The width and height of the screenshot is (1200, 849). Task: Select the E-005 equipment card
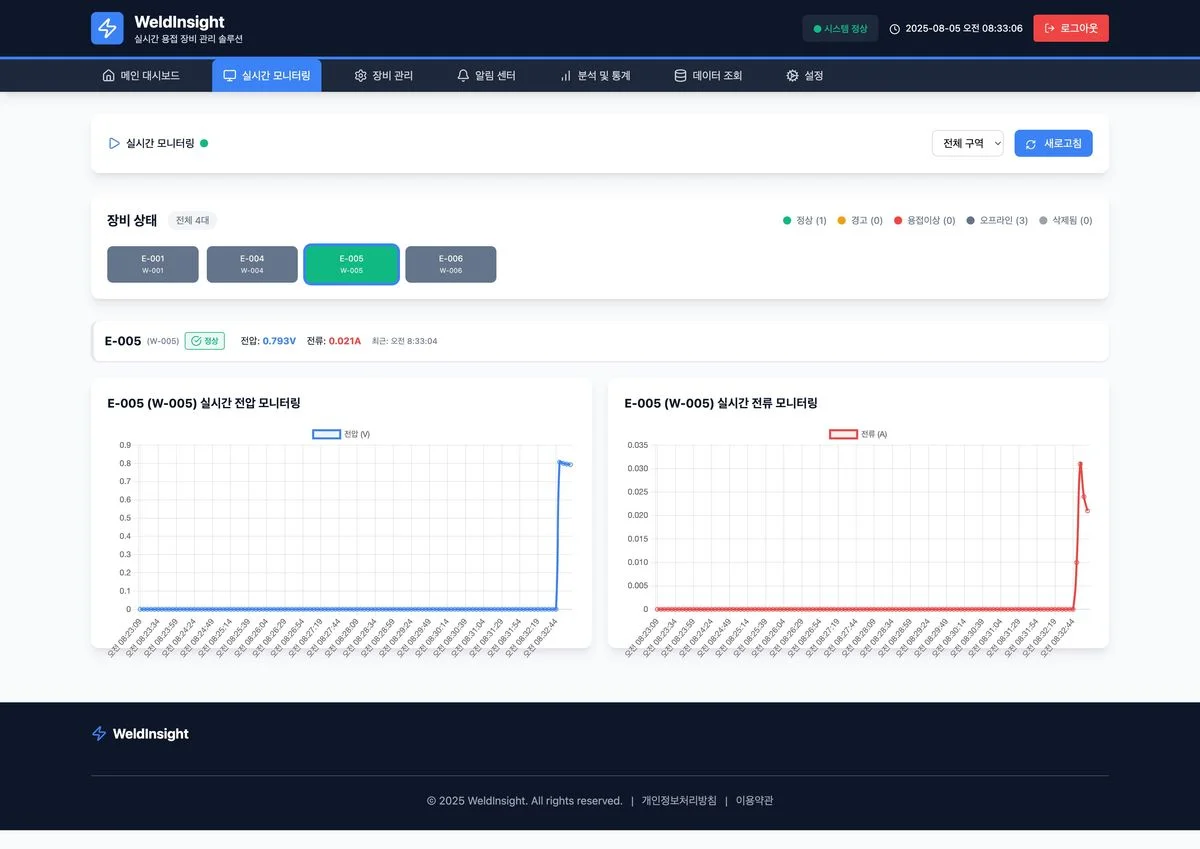[x=351, y=264]
